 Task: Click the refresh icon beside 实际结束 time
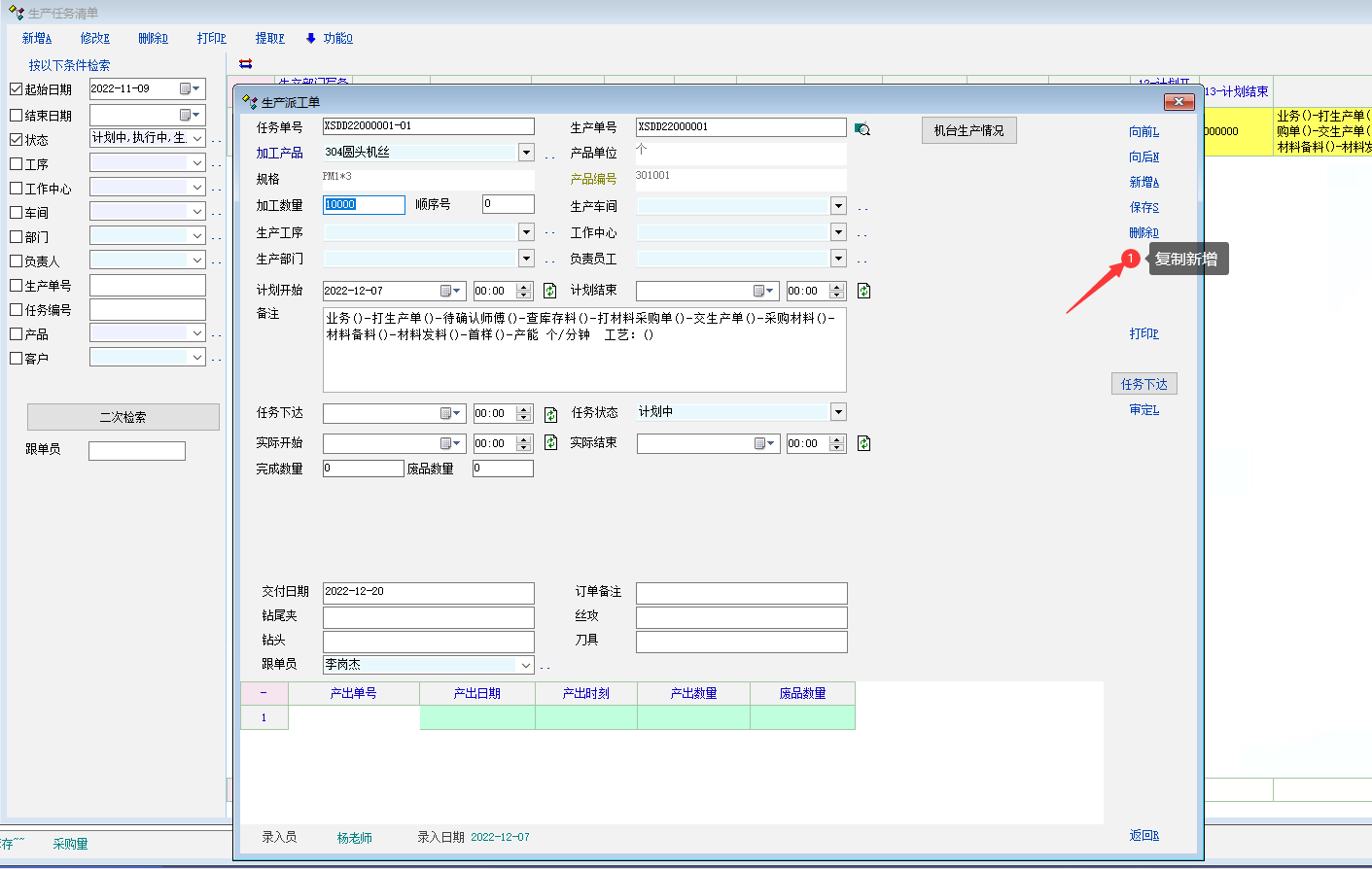[863, 443]
